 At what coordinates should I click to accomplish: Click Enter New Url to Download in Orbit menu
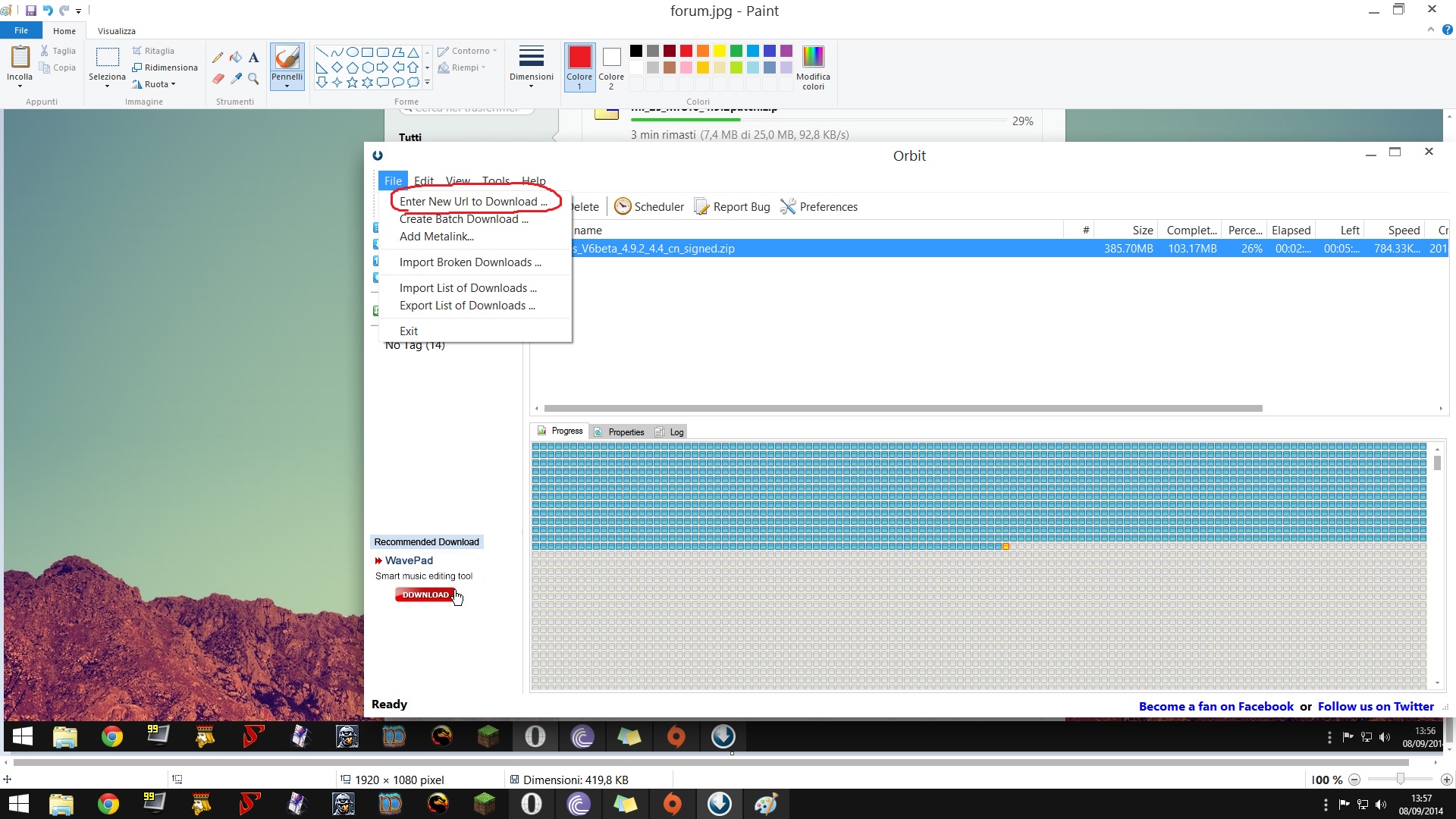tap(473, 202)
